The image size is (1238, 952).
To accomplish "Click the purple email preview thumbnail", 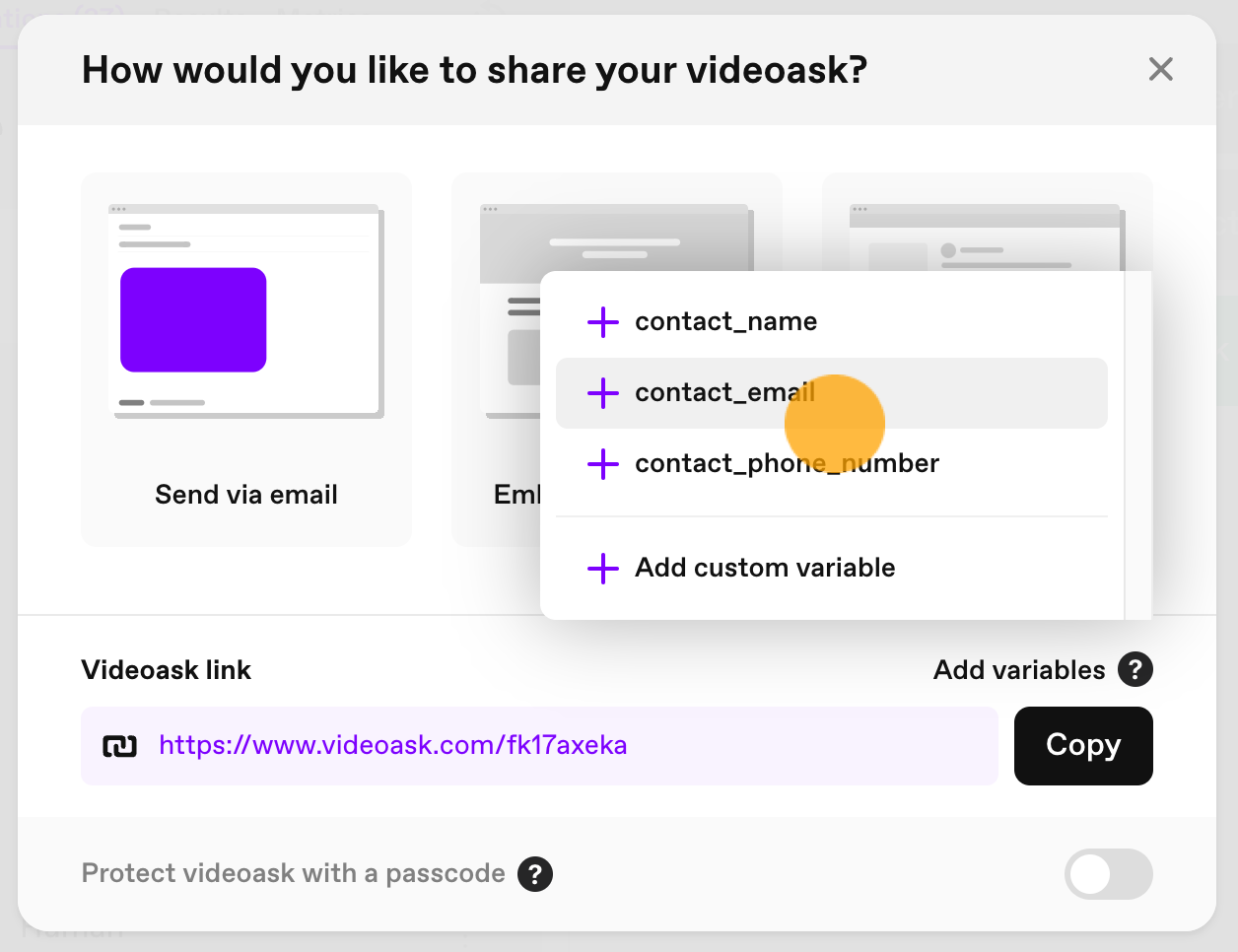I will point(193,320).
